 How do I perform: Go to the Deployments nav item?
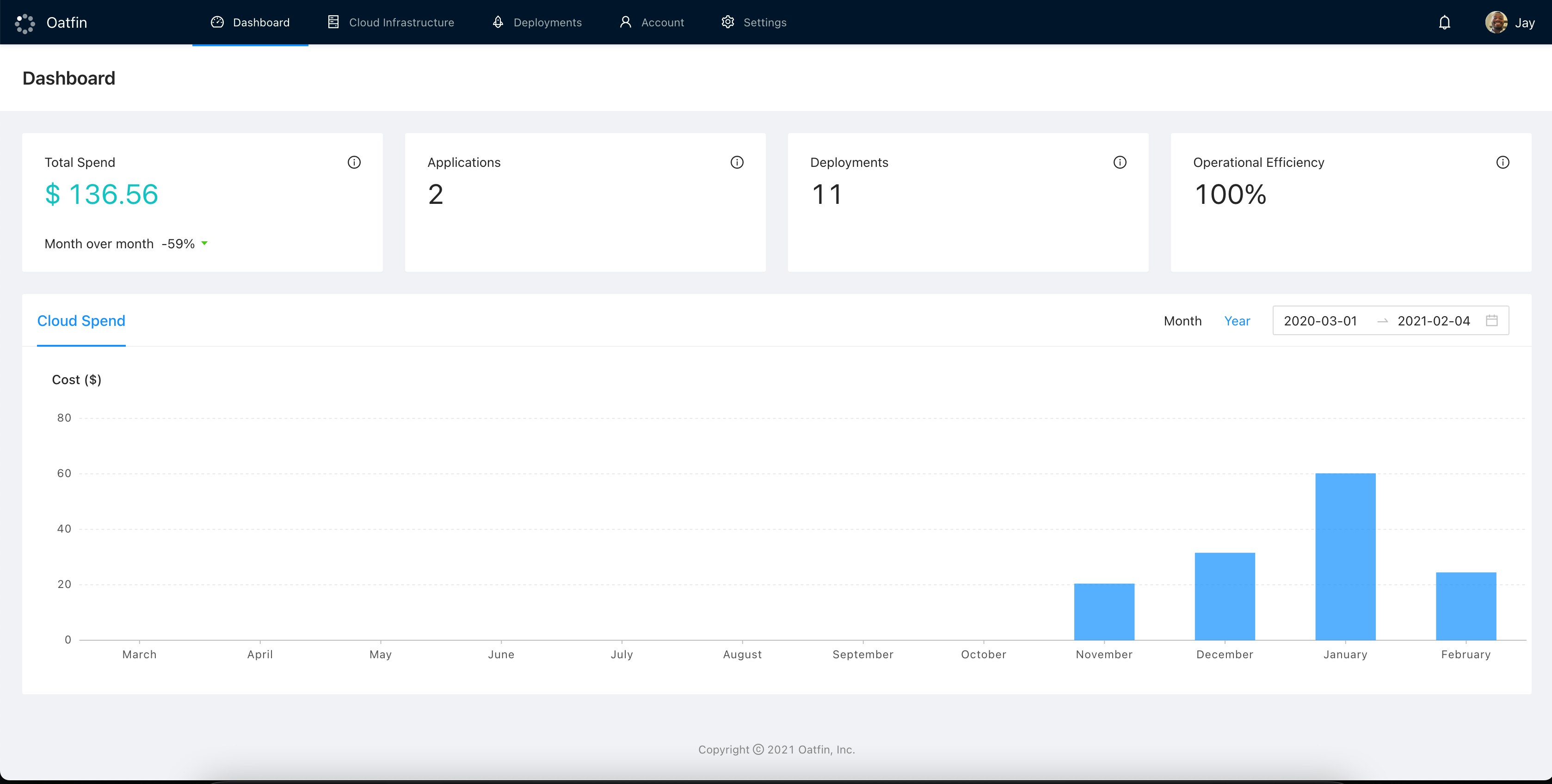[537, 22]
